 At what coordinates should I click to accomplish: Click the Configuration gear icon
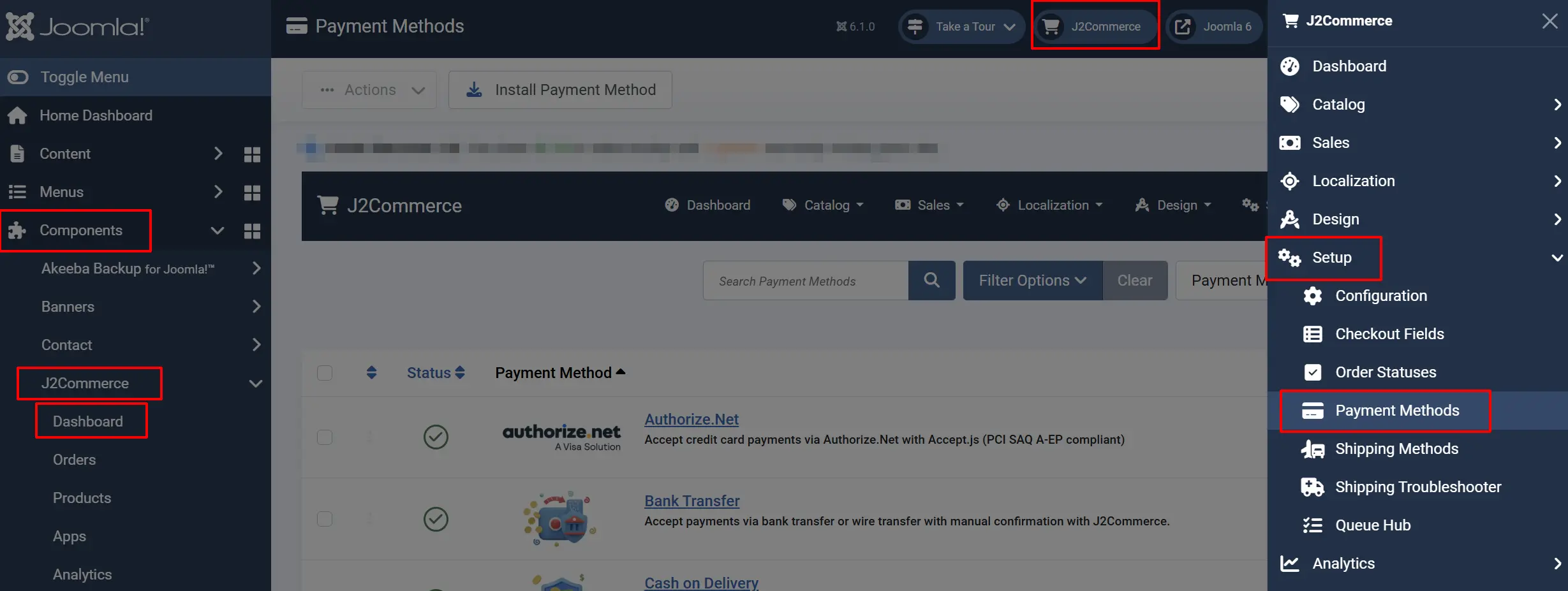tap(1313, 296)
